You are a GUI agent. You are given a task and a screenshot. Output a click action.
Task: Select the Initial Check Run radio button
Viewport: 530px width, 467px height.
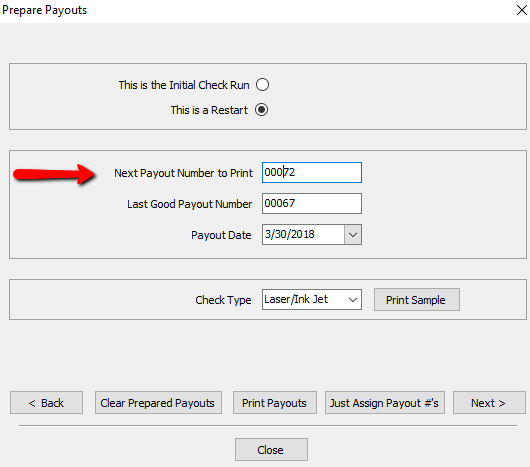[x=262, y=84]
